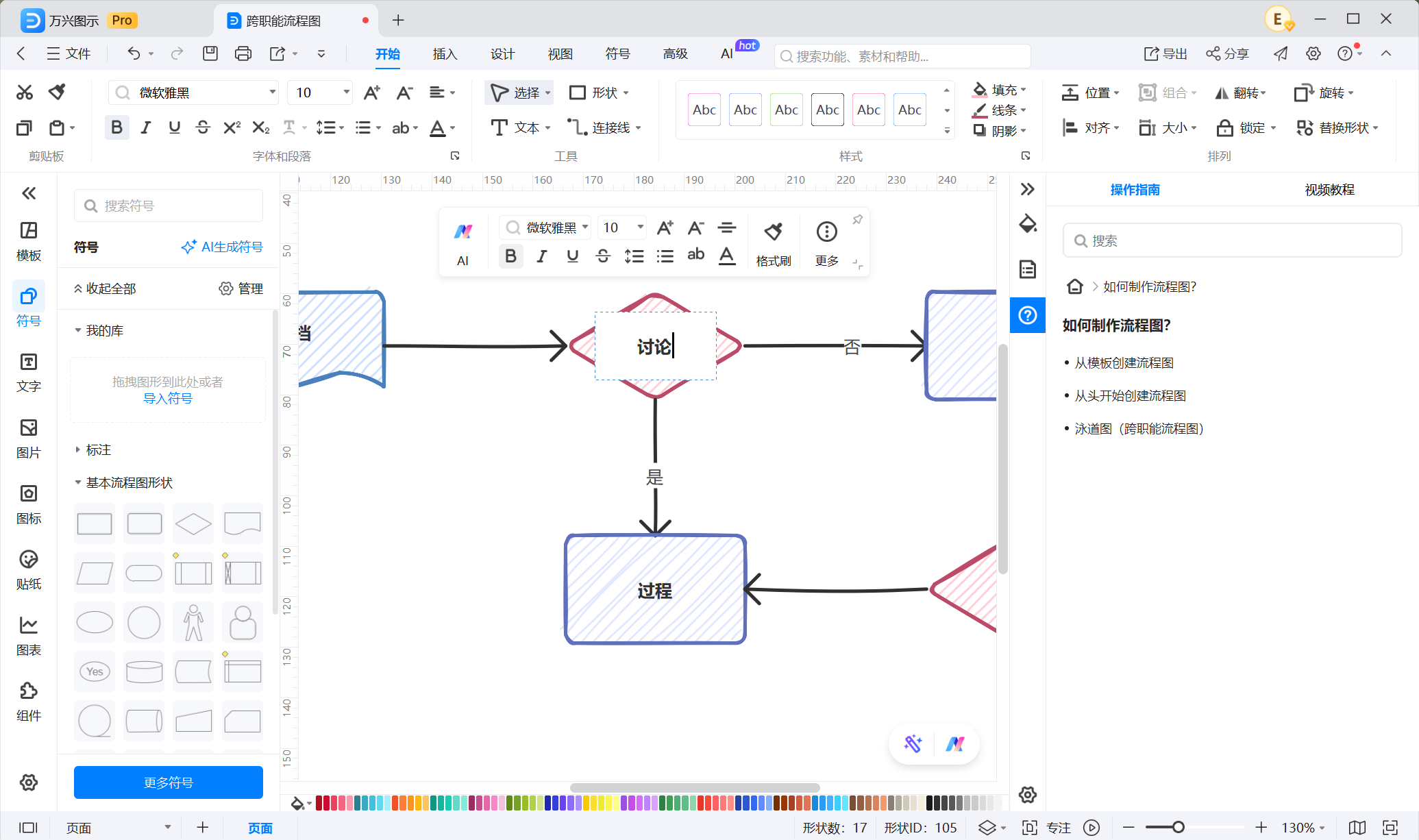Click the Undo arrow icon

point(134,53)
